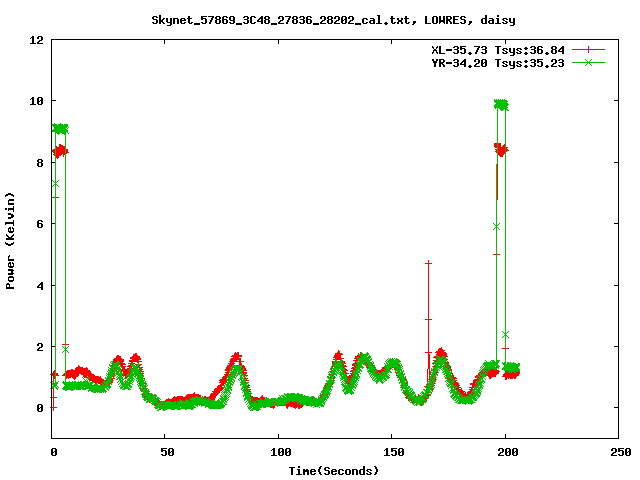Click the 150 tick label on x-axis

391,453
